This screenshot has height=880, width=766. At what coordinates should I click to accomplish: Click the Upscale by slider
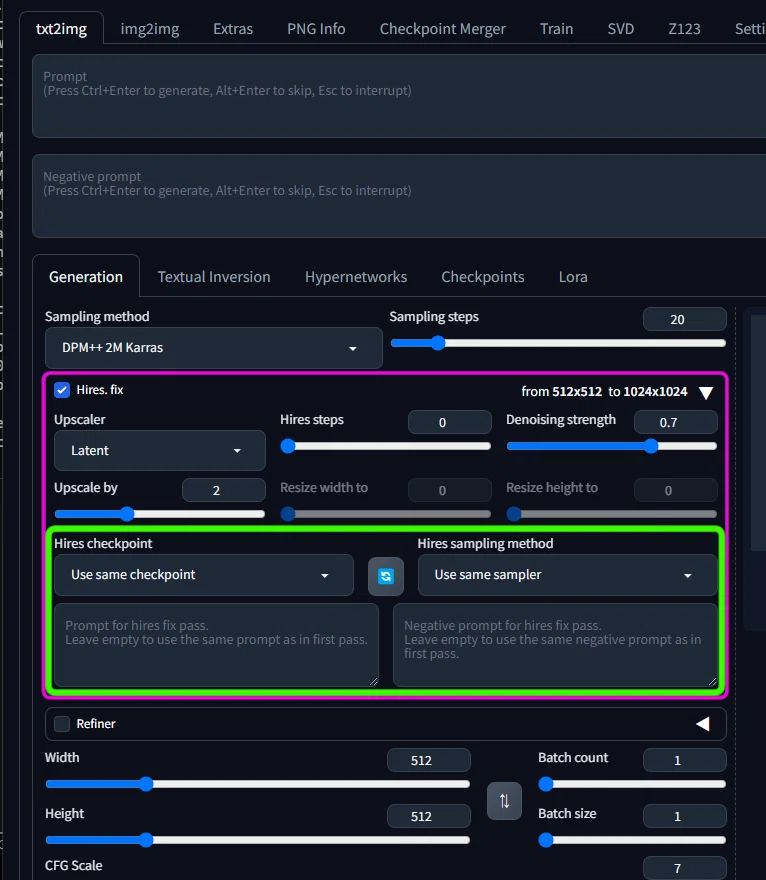click(x=159, y=514)
